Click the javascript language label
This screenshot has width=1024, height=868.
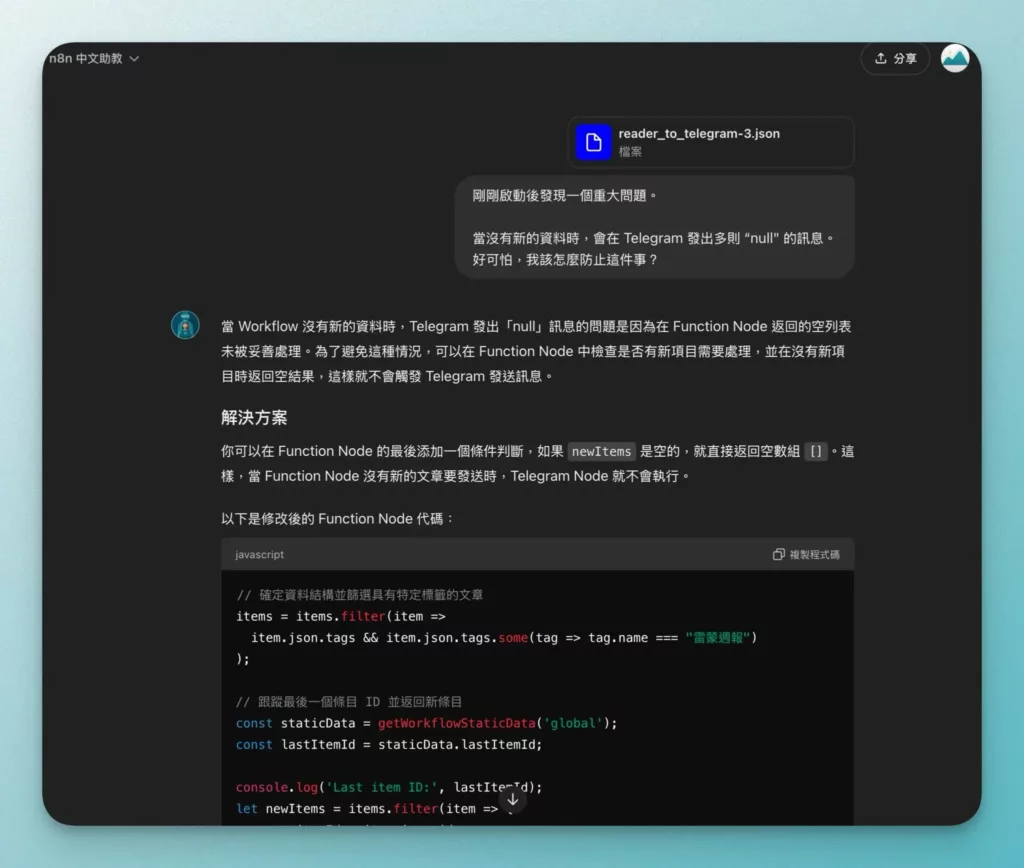tap(259, 555)
